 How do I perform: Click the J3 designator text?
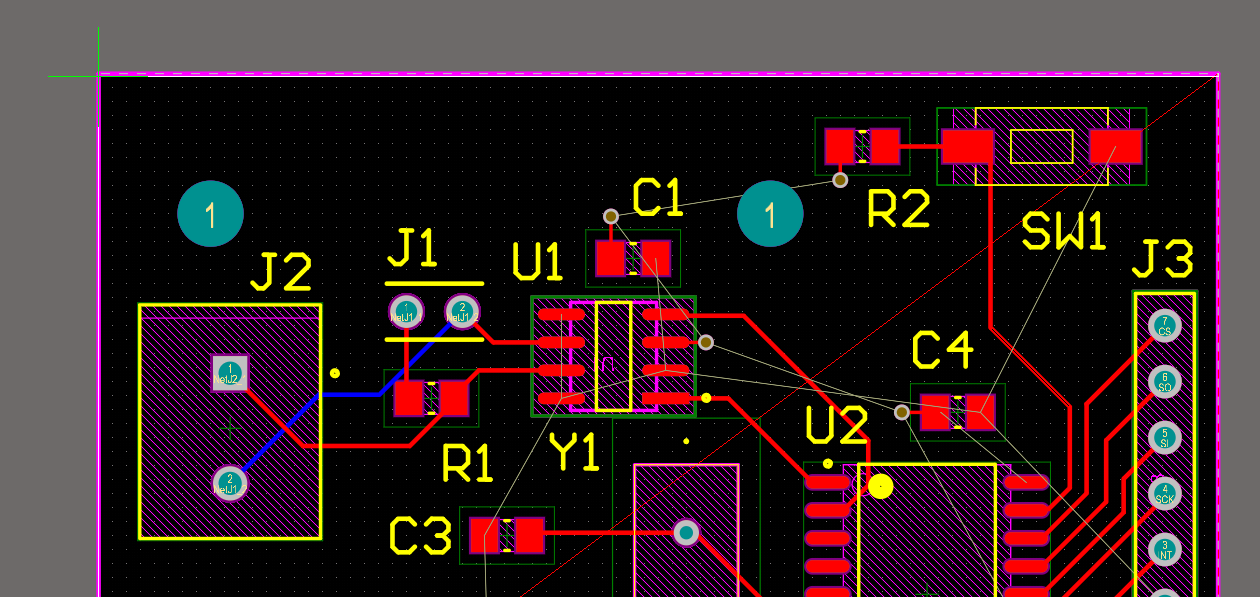click(x=1163, y=260)
